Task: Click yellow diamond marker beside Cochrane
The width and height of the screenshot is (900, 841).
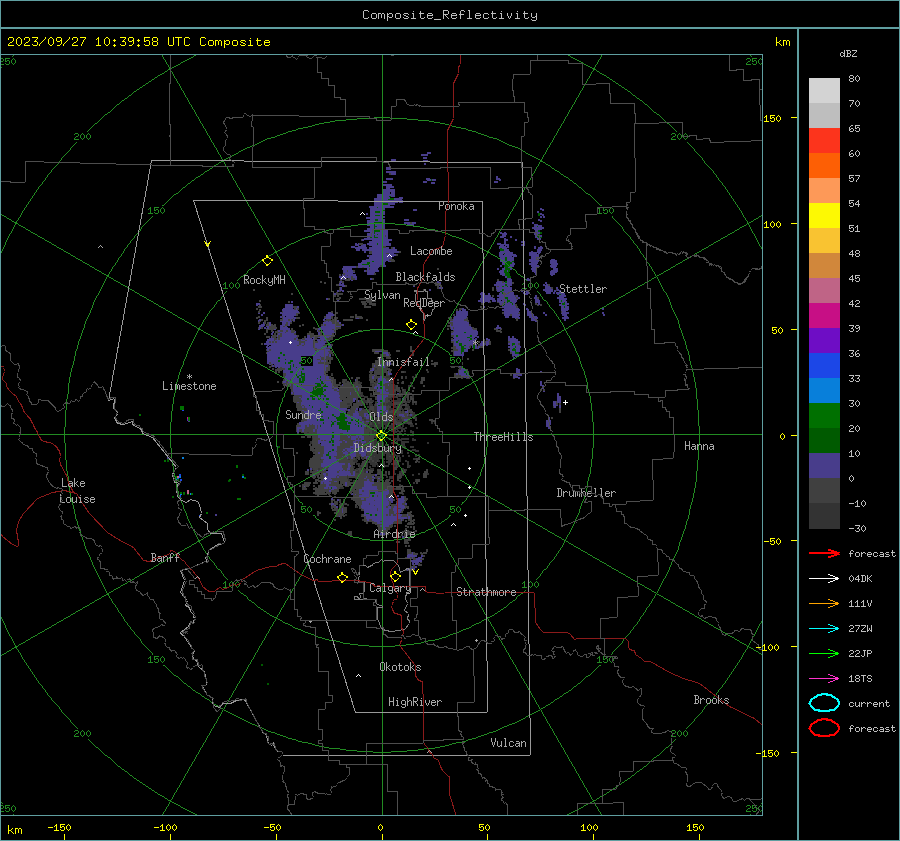Action: coord(342,577)
